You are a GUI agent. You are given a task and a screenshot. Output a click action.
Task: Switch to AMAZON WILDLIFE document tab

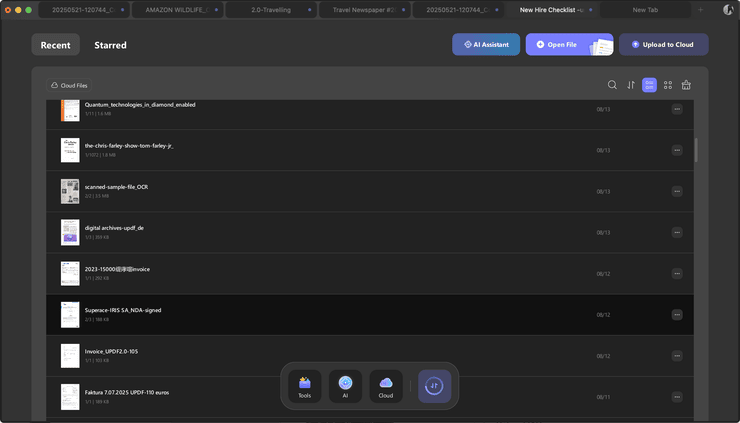(176, 9)
